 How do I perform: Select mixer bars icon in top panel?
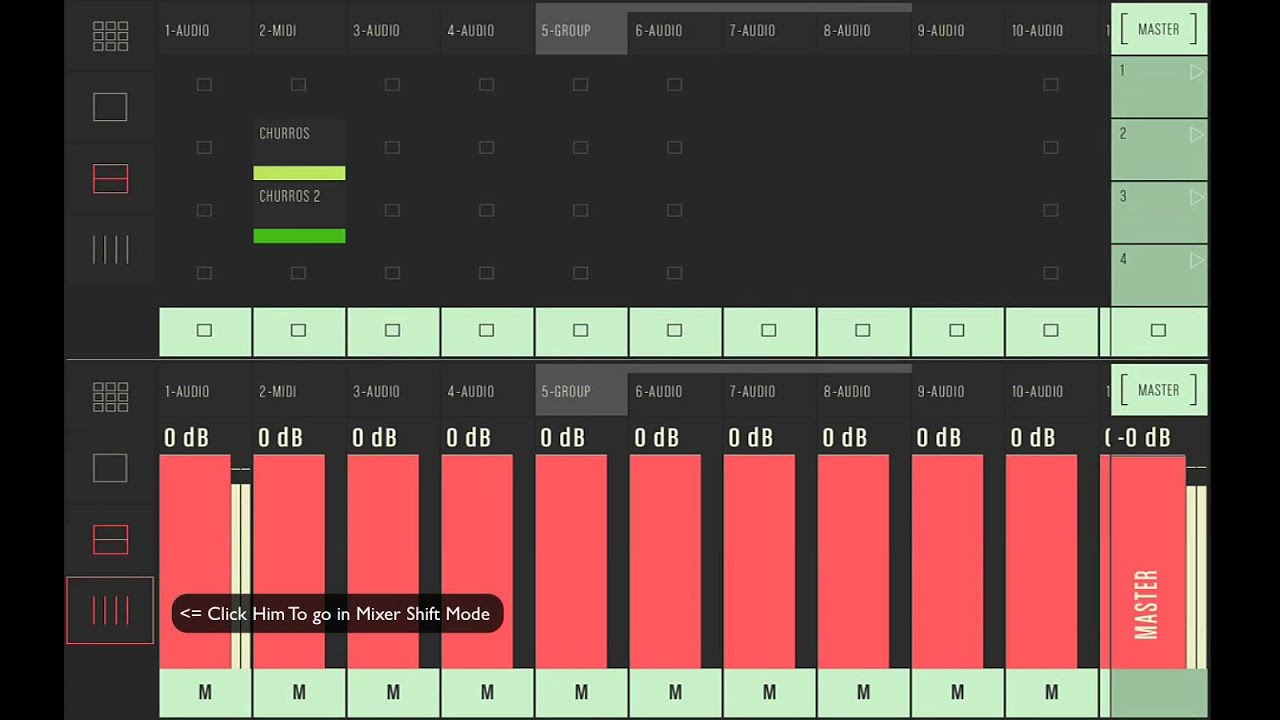coord(110,250)
